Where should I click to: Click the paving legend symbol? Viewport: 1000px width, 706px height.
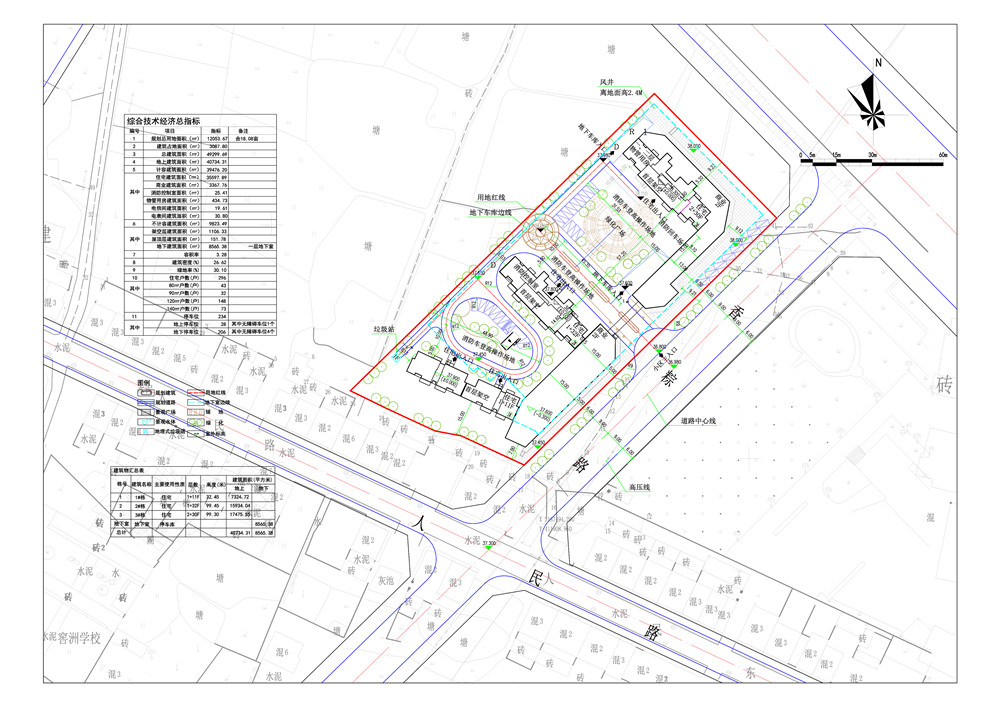(x=198, y=412)
